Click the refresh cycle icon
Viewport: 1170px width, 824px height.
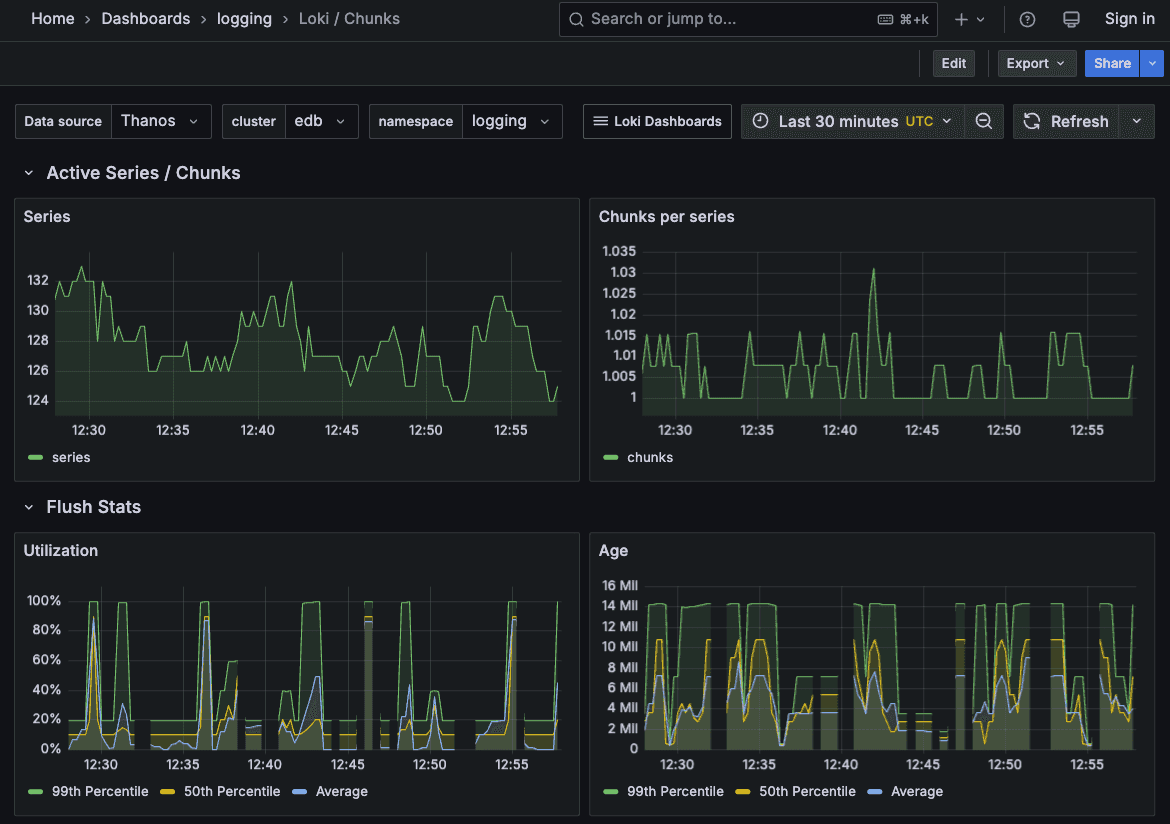pos(1031,121)
